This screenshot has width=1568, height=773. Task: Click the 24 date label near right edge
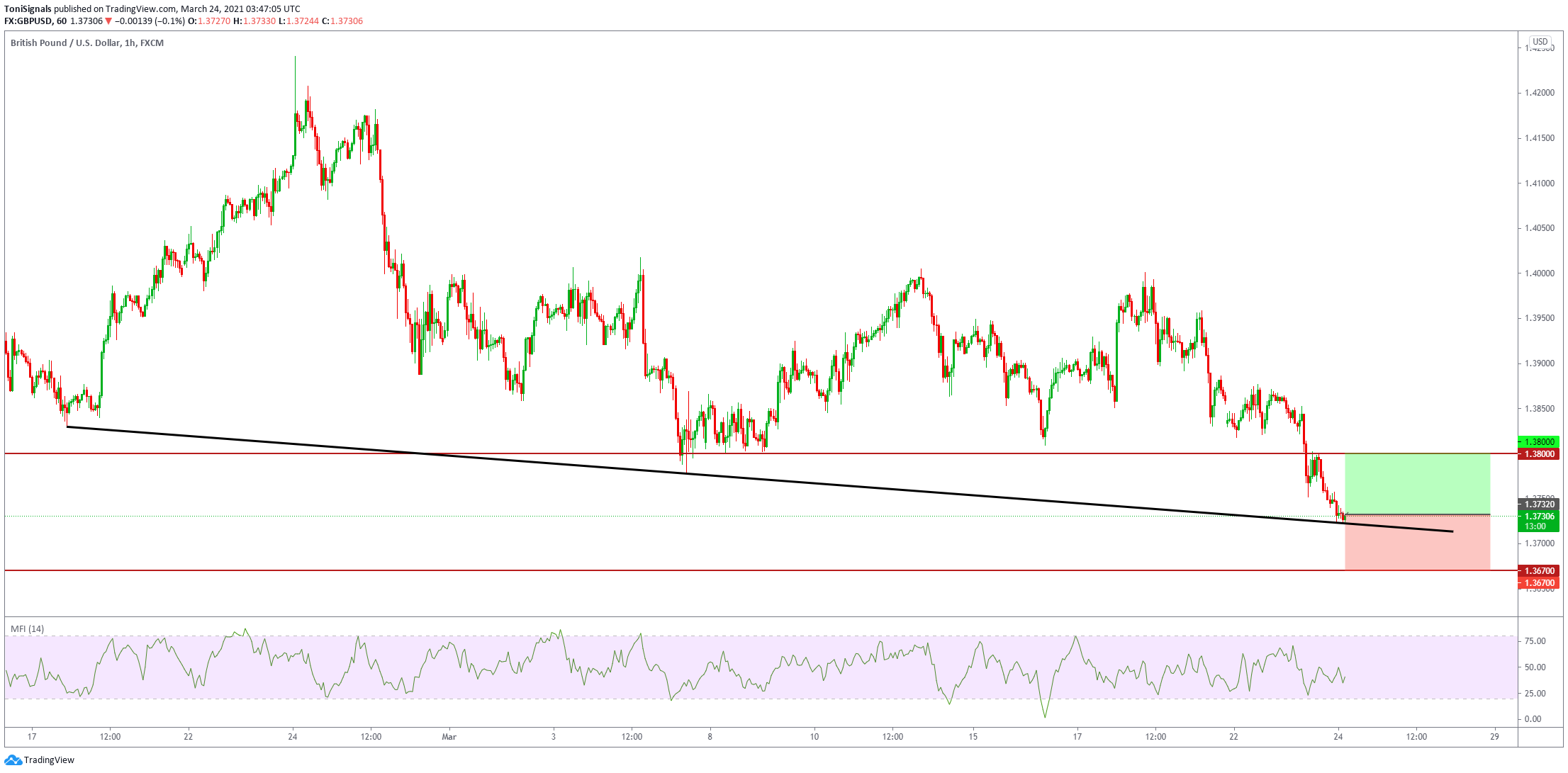click(1338, 737)
